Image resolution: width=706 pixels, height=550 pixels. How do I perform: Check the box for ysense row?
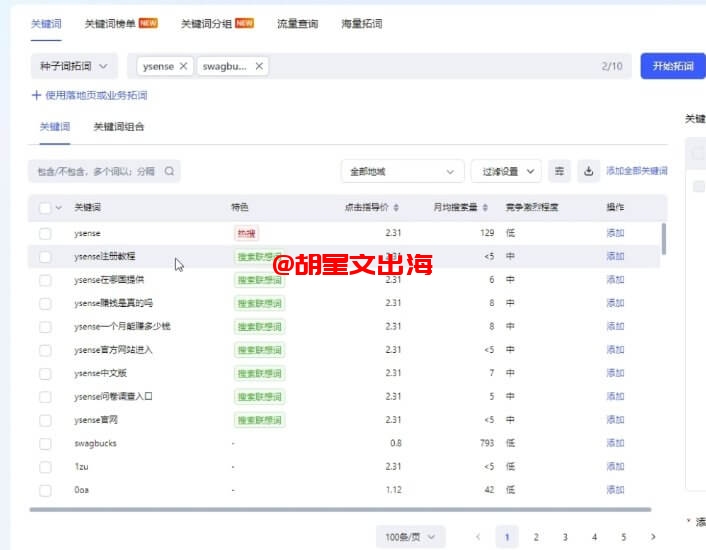coord(45,234)
